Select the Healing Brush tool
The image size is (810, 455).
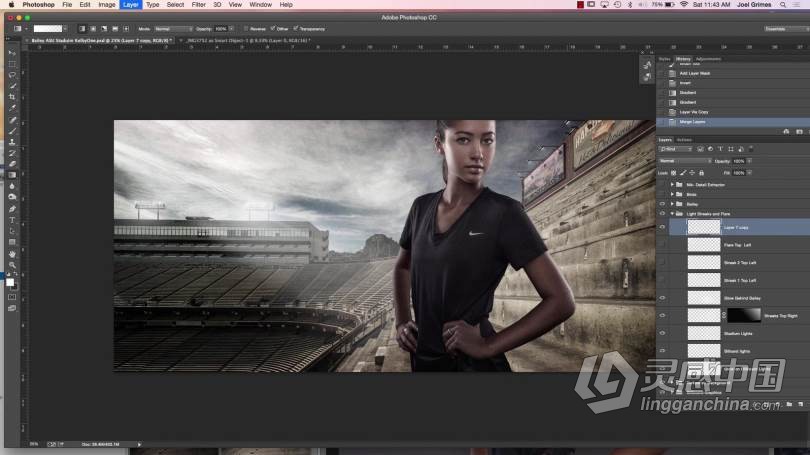[12, 120]
